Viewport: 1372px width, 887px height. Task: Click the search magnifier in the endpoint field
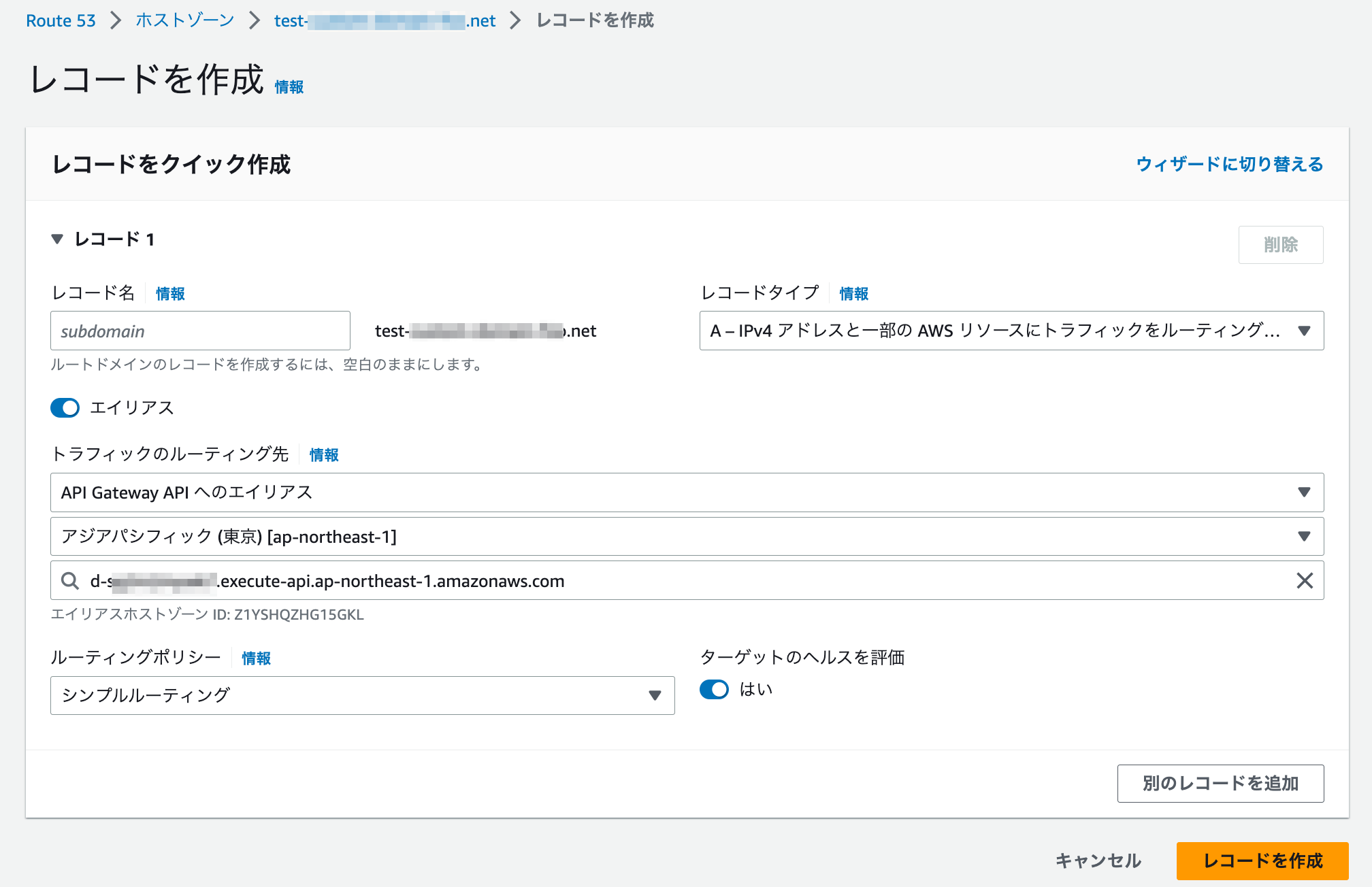(70, 581)
